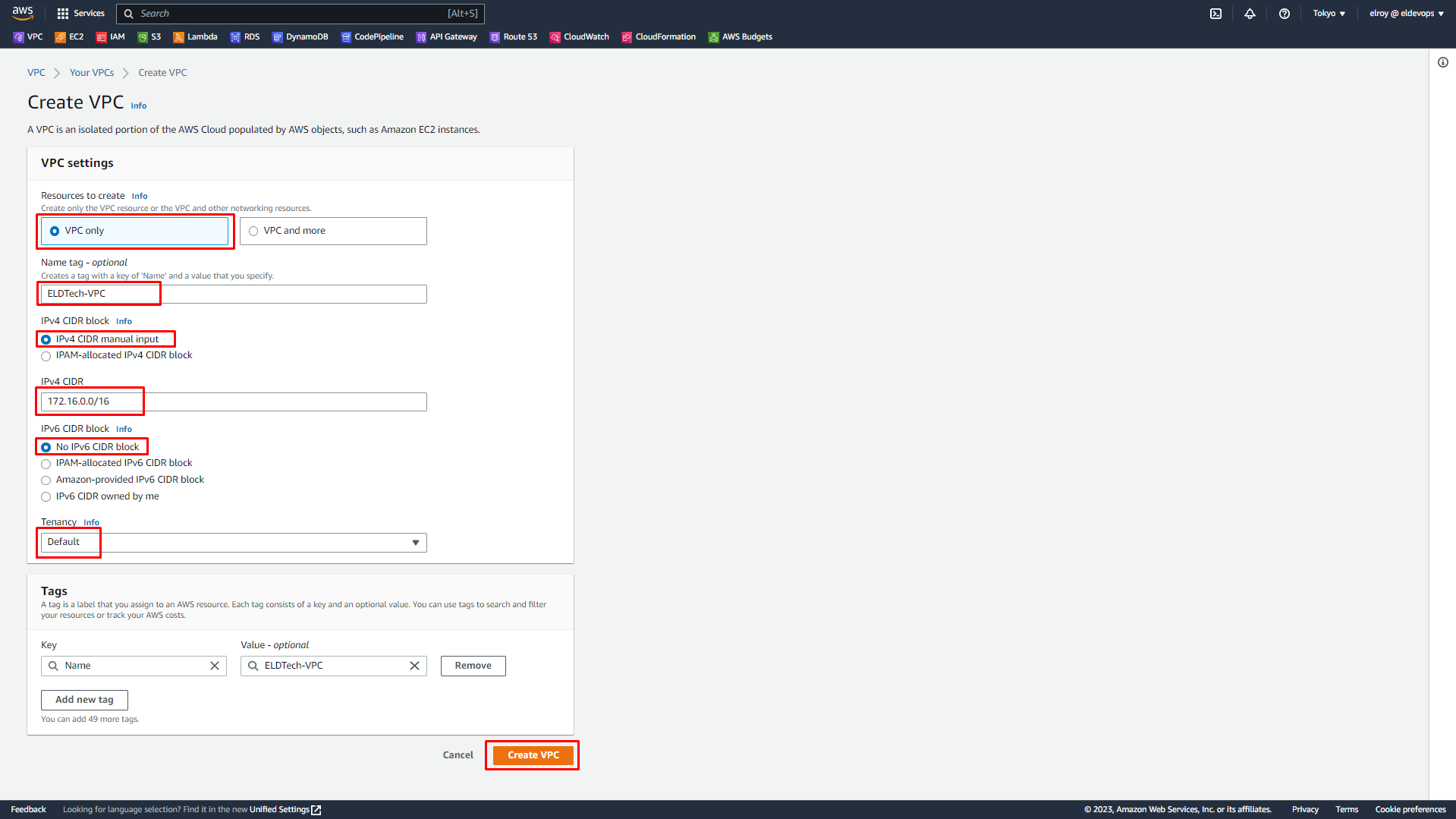Go to Your VPCs breadcrumb

click(x=92, y=73)
